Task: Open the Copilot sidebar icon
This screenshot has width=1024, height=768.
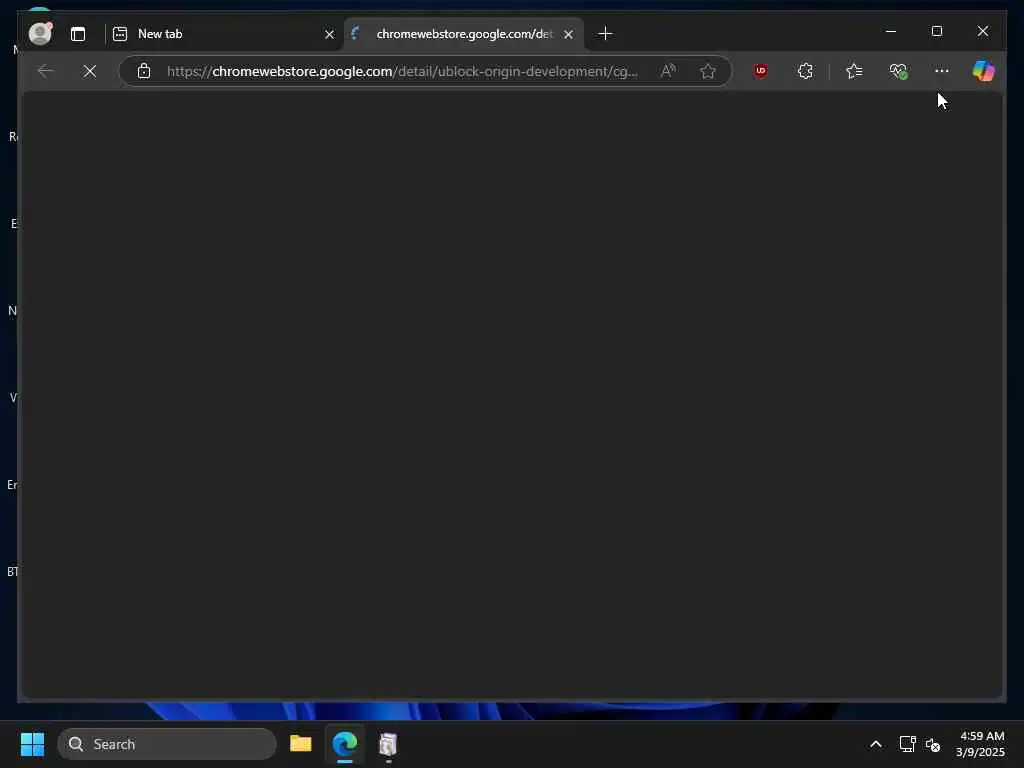Action: tap(984, 71)
